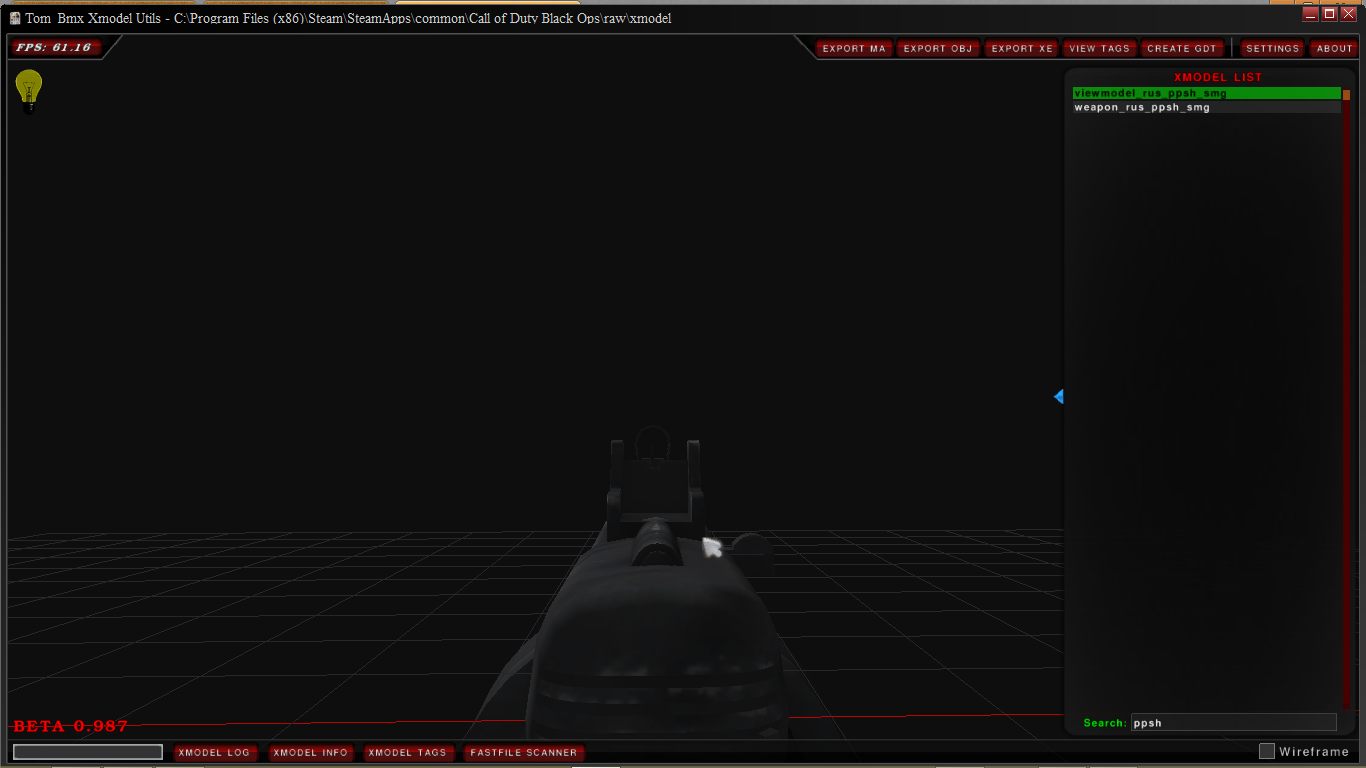1366x768 pixels.
Task: Open the Settings dialog
Action: tap(1272, 48)
